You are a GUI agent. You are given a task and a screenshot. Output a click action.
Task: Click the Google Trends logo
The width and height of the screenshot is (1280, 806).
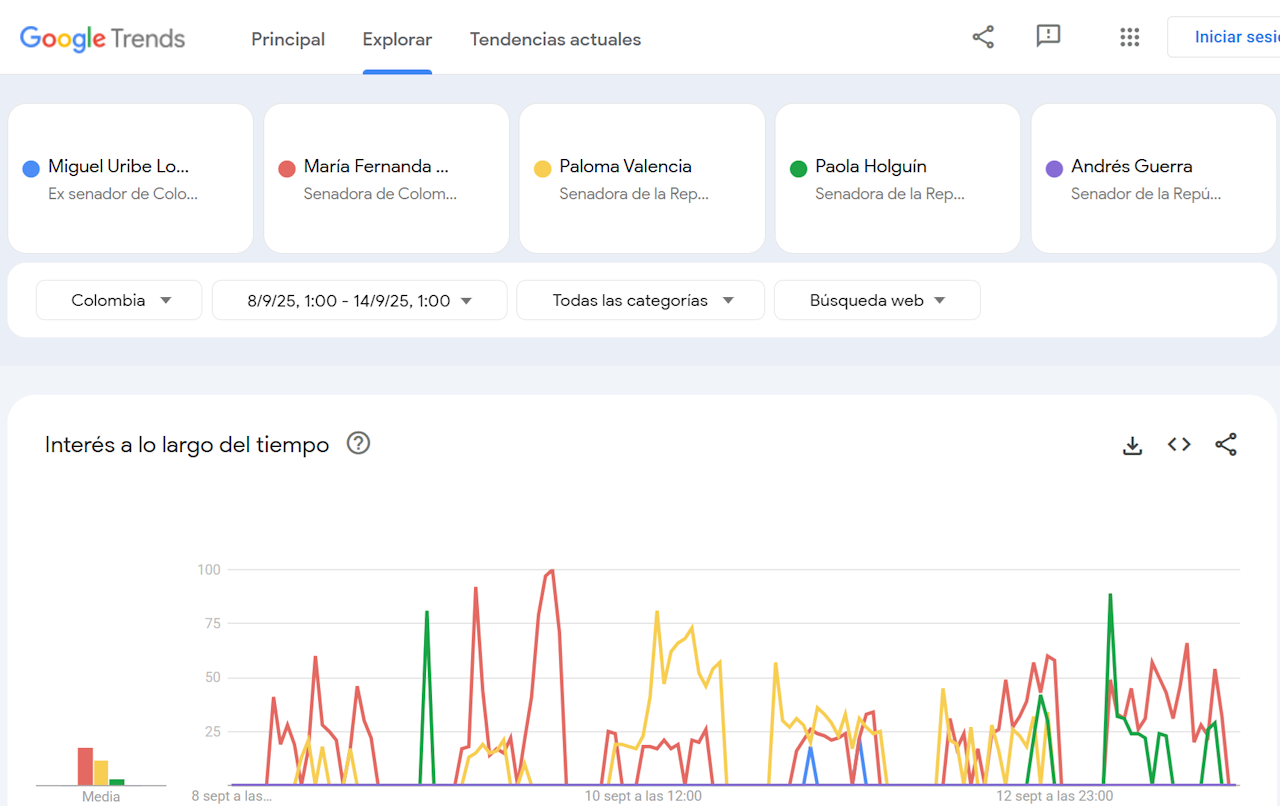pyautogui.click(x=102, y=39)
